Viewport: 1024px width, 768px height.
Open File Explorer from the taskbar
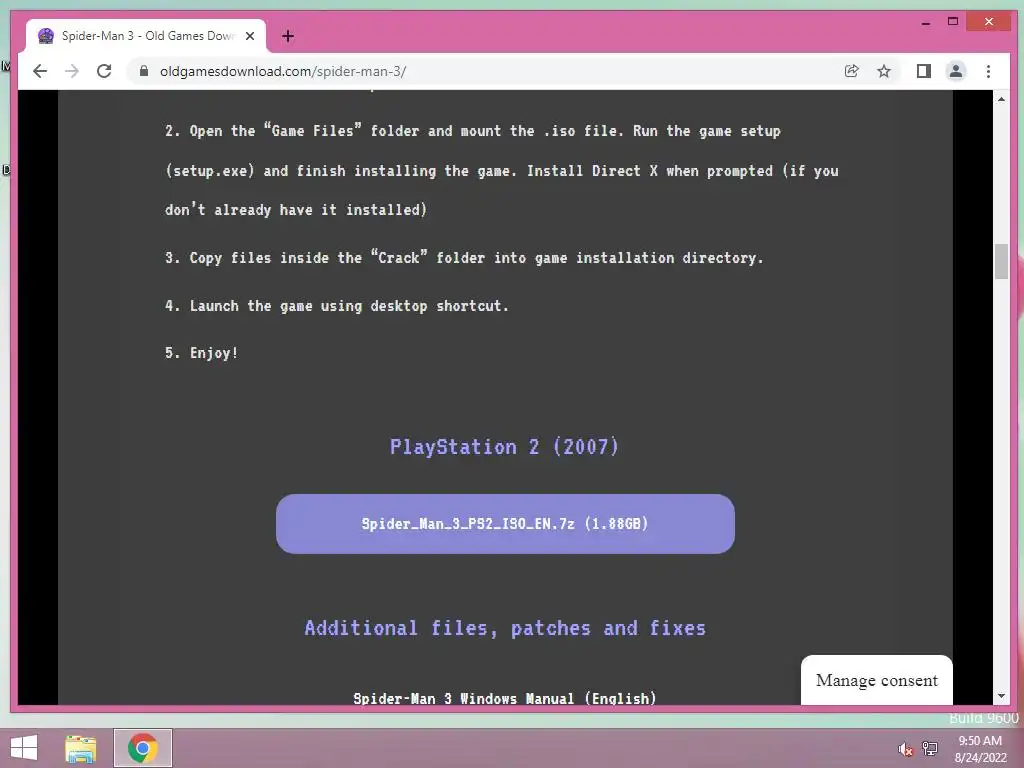click(x=81, y=748)
